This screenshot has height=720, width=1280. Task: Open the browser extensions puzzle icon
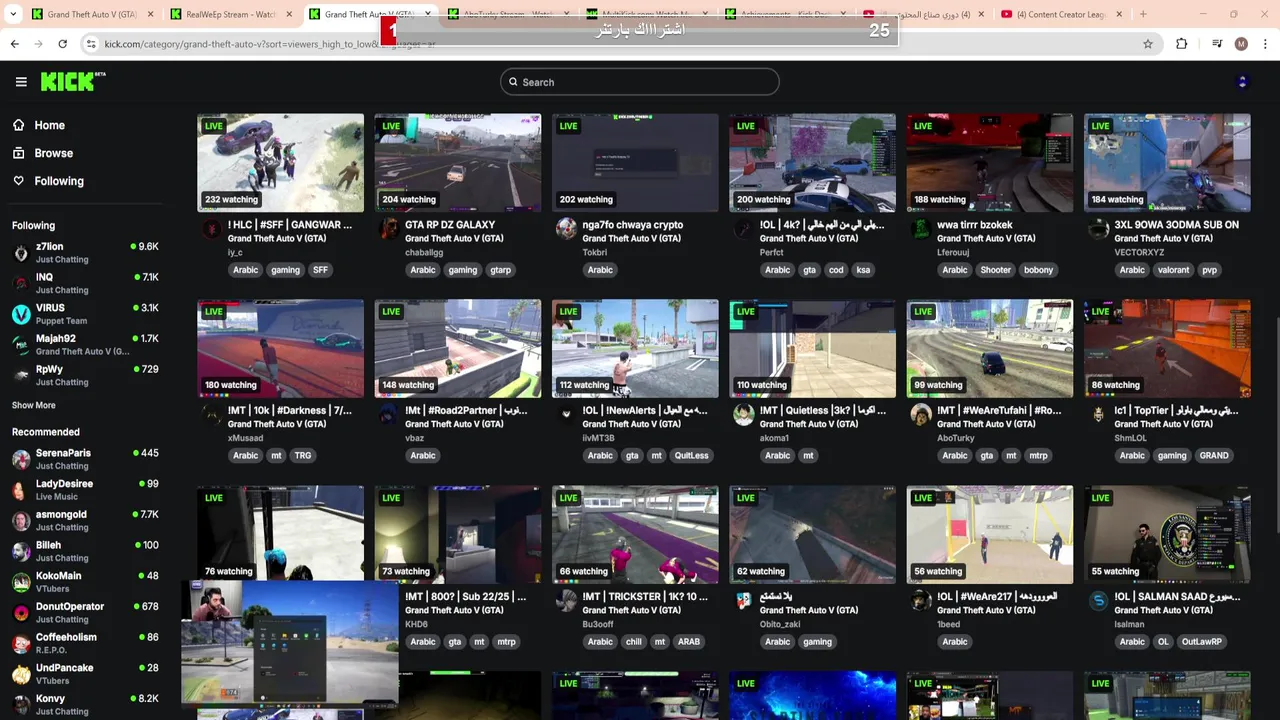(1182, 44)
